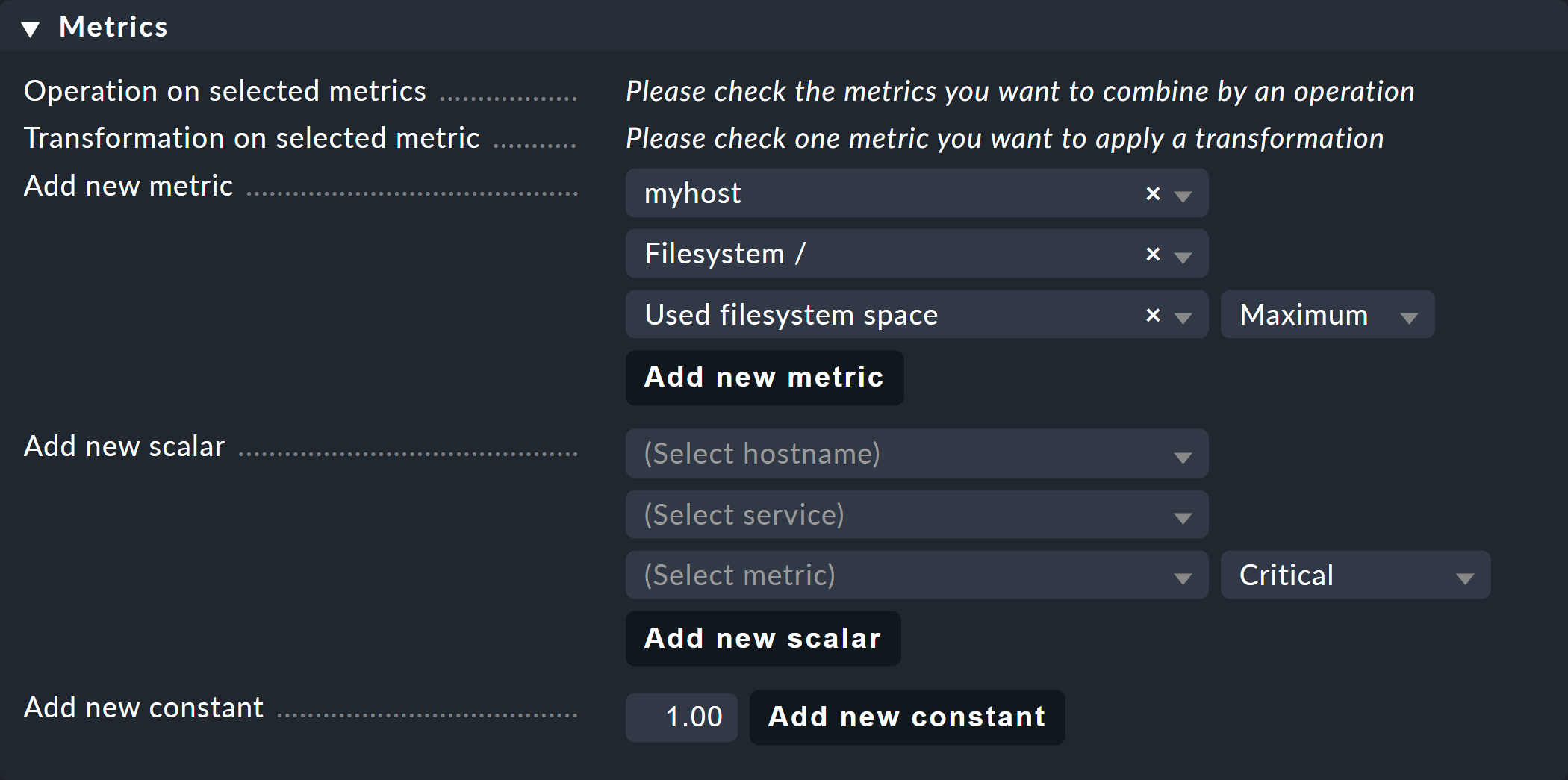Click the Add new scalar button
Viewport: 1568px width, 780px height.
tap(762, 638)
